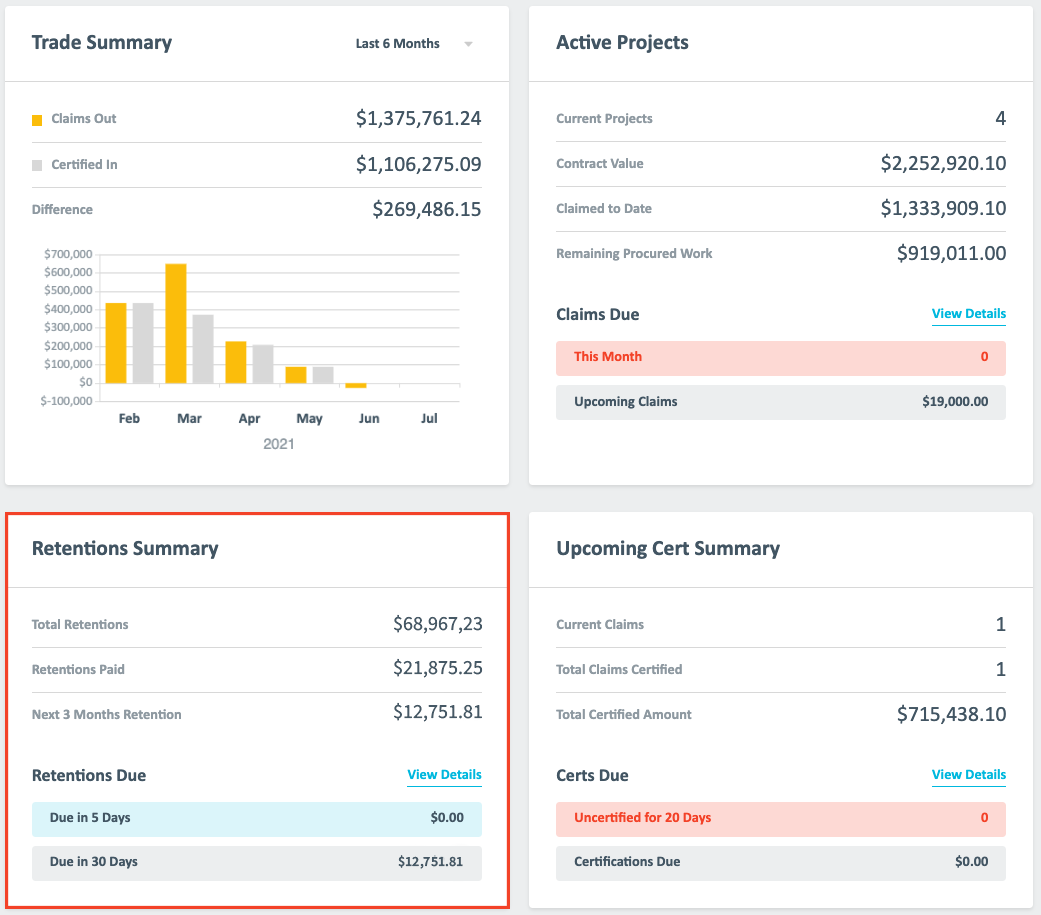Click the Trade Summary heading
This screenshot has height=915, width=1041.
(x=102, y=42)
